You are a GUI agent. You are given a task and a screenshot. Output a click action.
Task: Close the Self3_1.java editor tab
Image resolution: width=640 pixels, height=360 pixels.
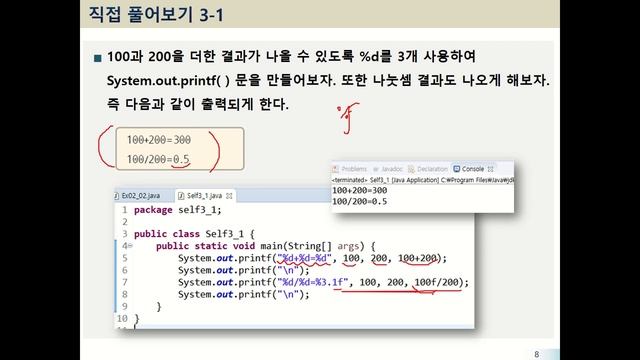pyautogui.click(x=229, y=196)
